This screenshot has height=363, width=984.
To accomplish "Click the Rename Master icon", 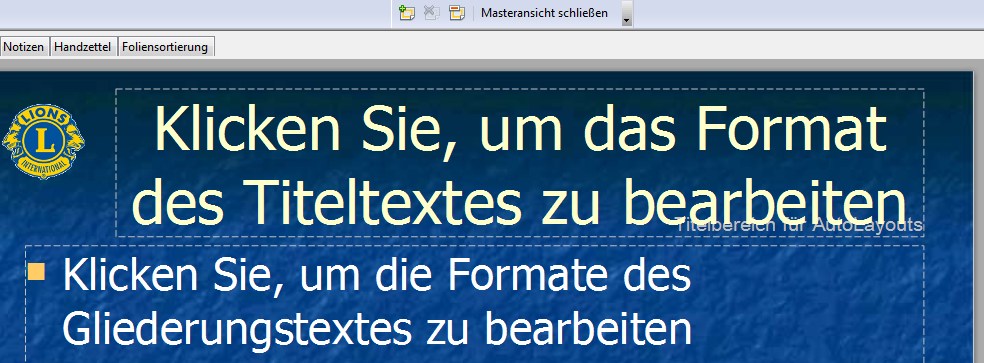I will (457, 13).
